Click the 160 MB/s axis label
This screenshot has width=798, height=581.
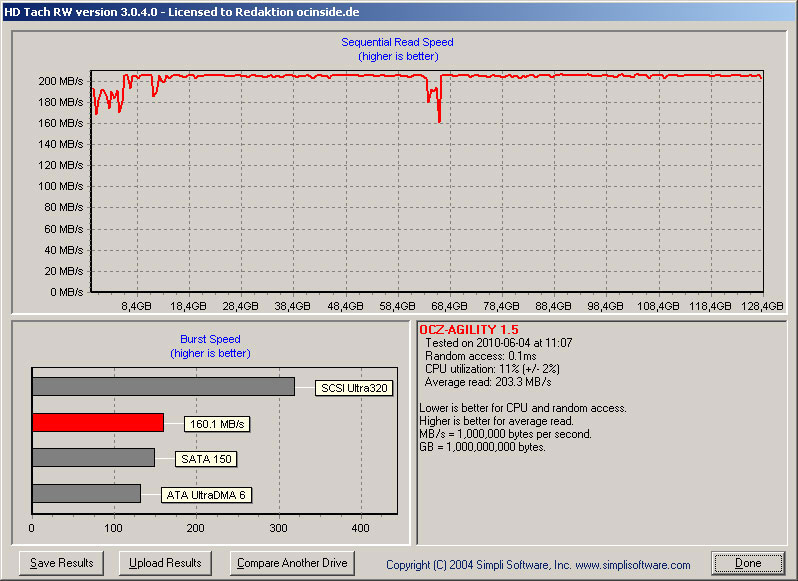coord(61,123)
